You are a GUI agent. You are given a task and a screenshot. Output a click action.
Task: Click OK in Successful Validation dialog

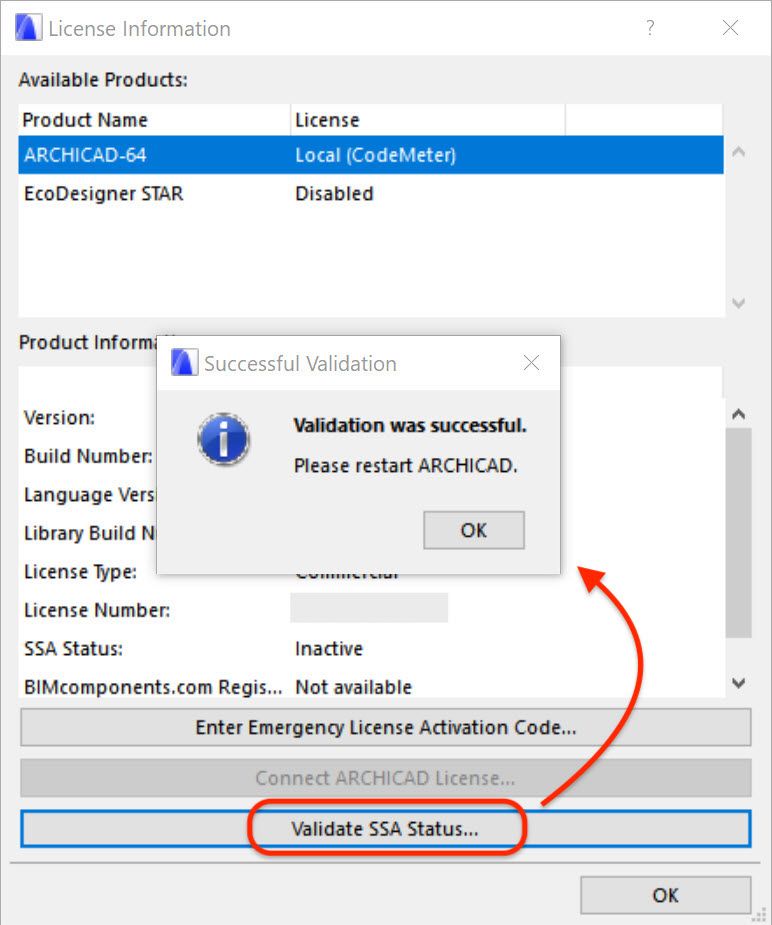click(474, 530)
